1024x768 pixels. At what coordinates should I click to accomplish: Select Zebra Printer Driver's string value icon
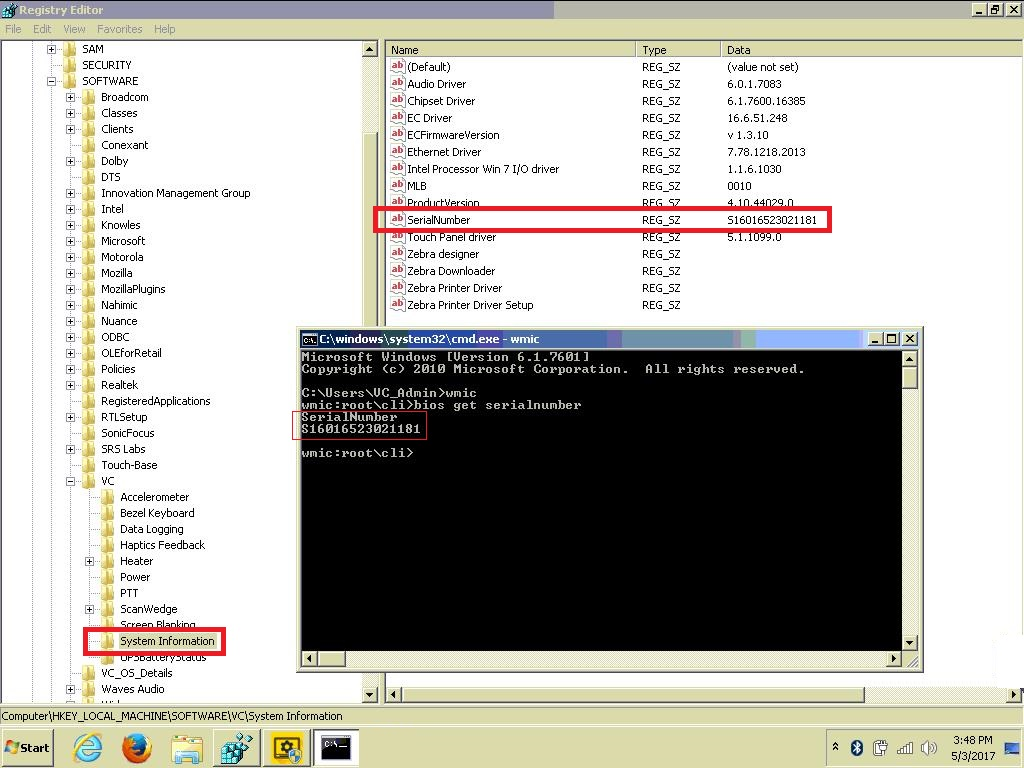point(398,288)
